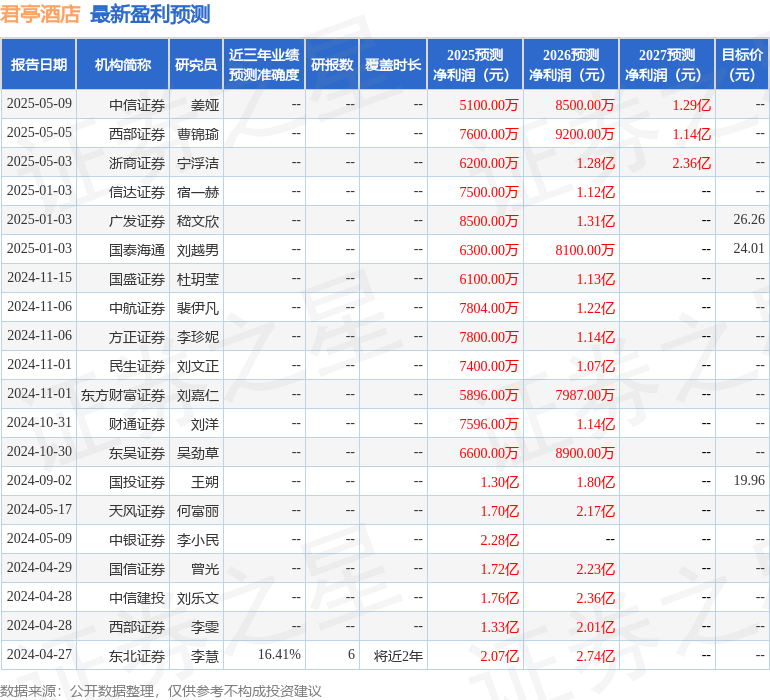This screenshot has width=770, height=700.
Task: Sort by the 报告日期 column header
Action: pyautogui.click(x=39, y=65)
